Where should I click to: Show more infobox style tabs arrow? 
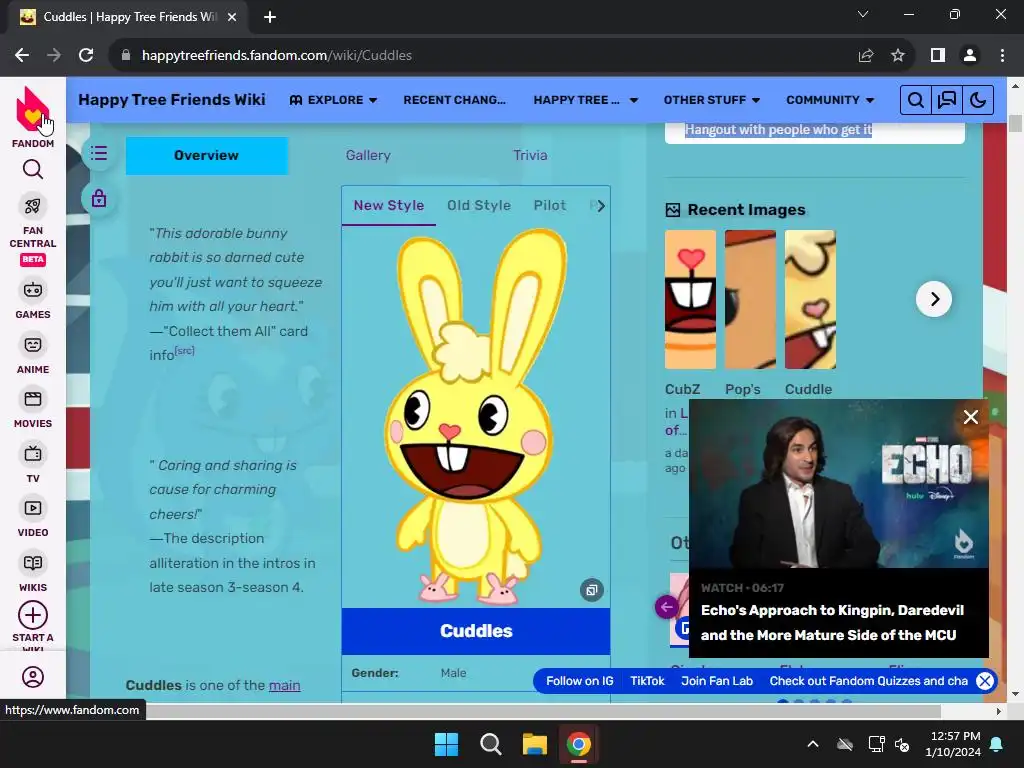click(601, 206)
